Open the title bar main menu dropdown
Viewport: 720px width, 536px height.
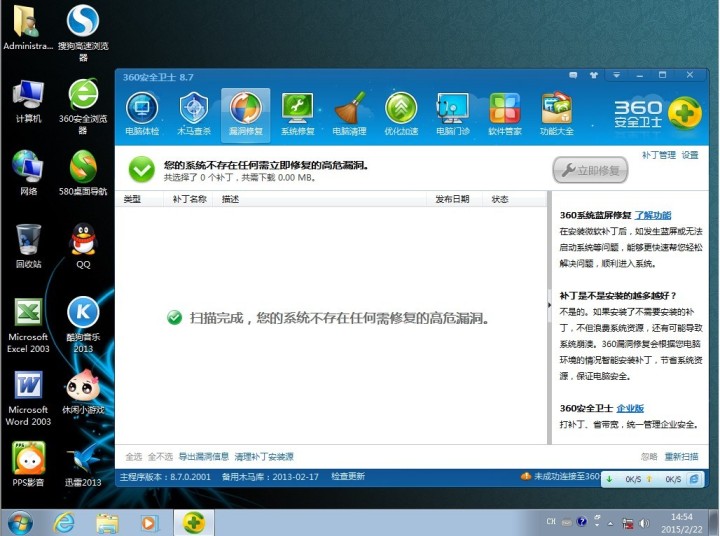616,75
